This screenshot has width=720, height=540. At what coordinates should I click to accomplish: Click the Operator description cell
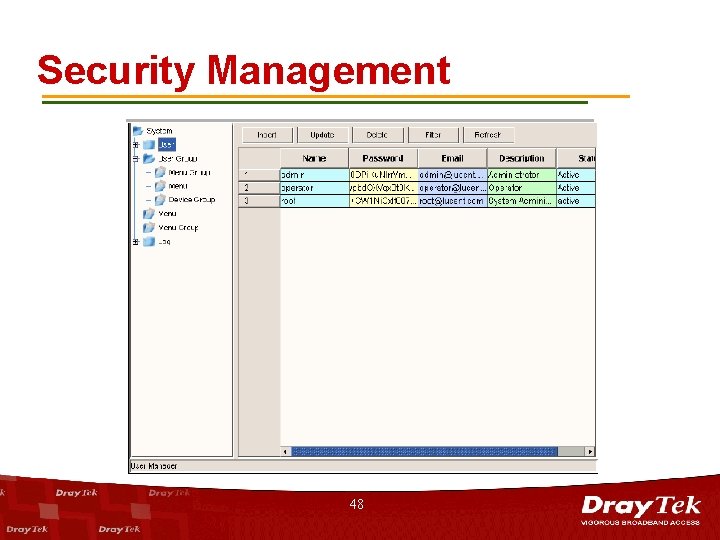[522, 188]
